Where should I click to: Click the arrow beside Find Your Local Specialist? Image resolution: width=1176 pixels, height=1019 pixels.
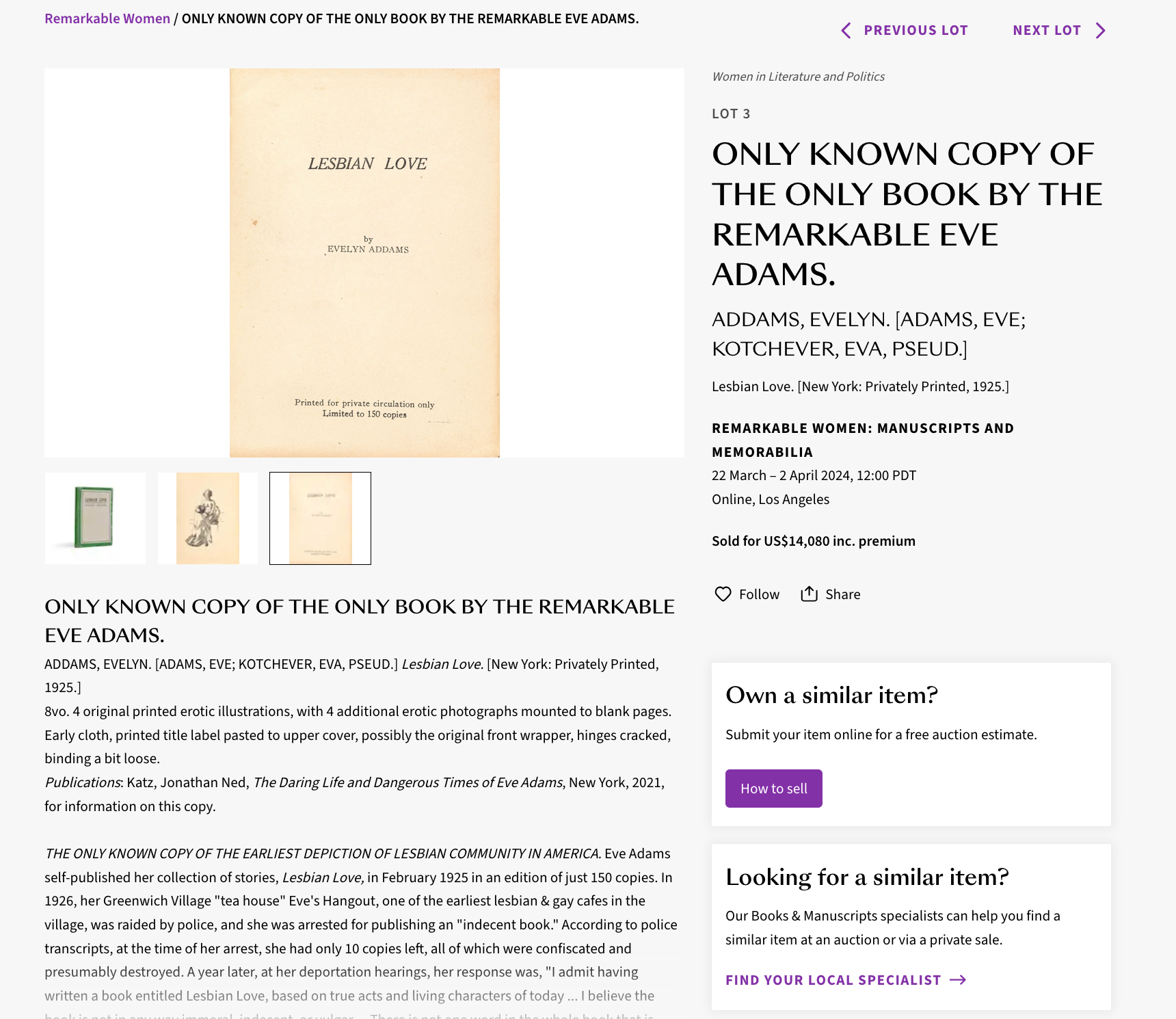pos(958,980)
